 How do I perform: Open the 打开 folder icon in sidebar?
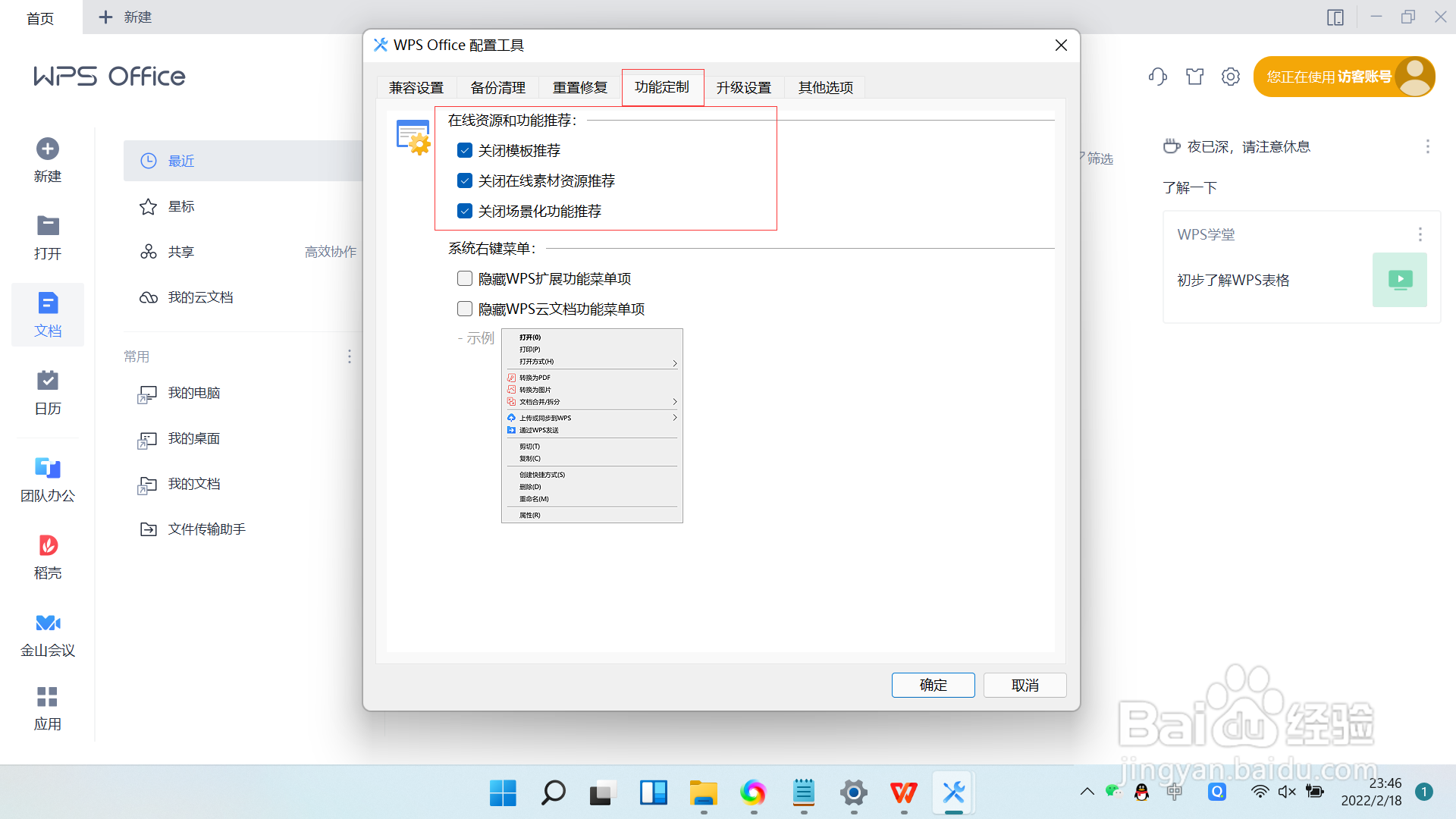pos(47,225)
